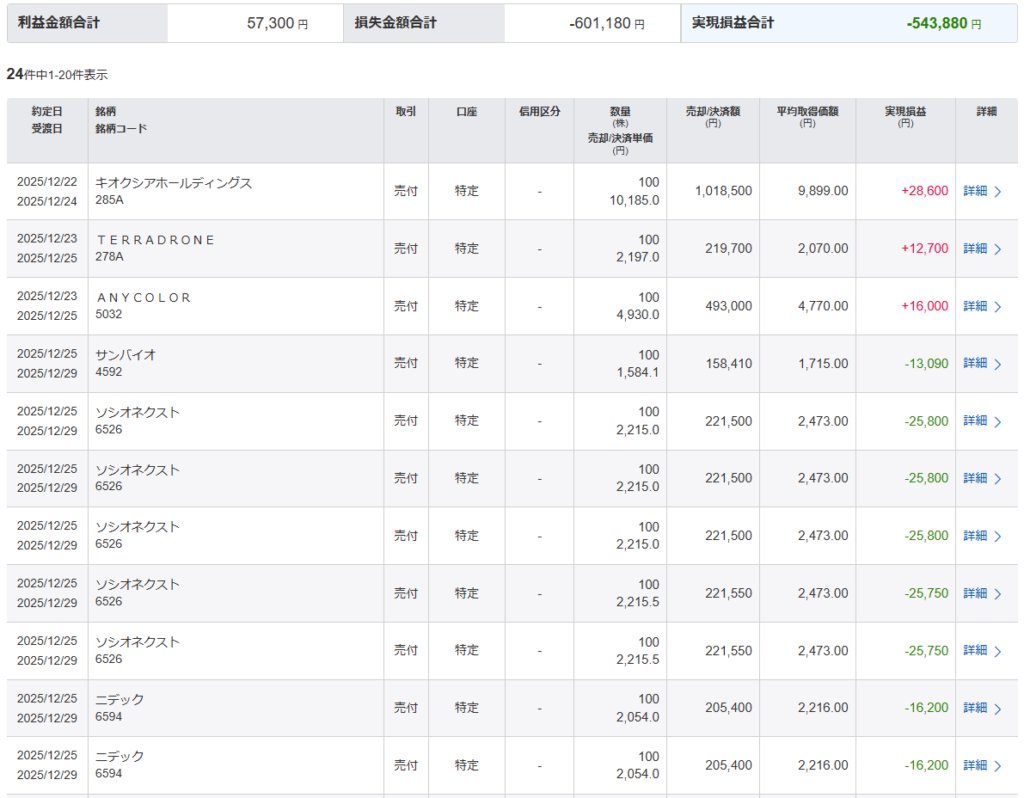The image size is (1024, 798).
Task: Click the chevron arrow in the TERRADRONE row
Action: (x=997, y=249)
